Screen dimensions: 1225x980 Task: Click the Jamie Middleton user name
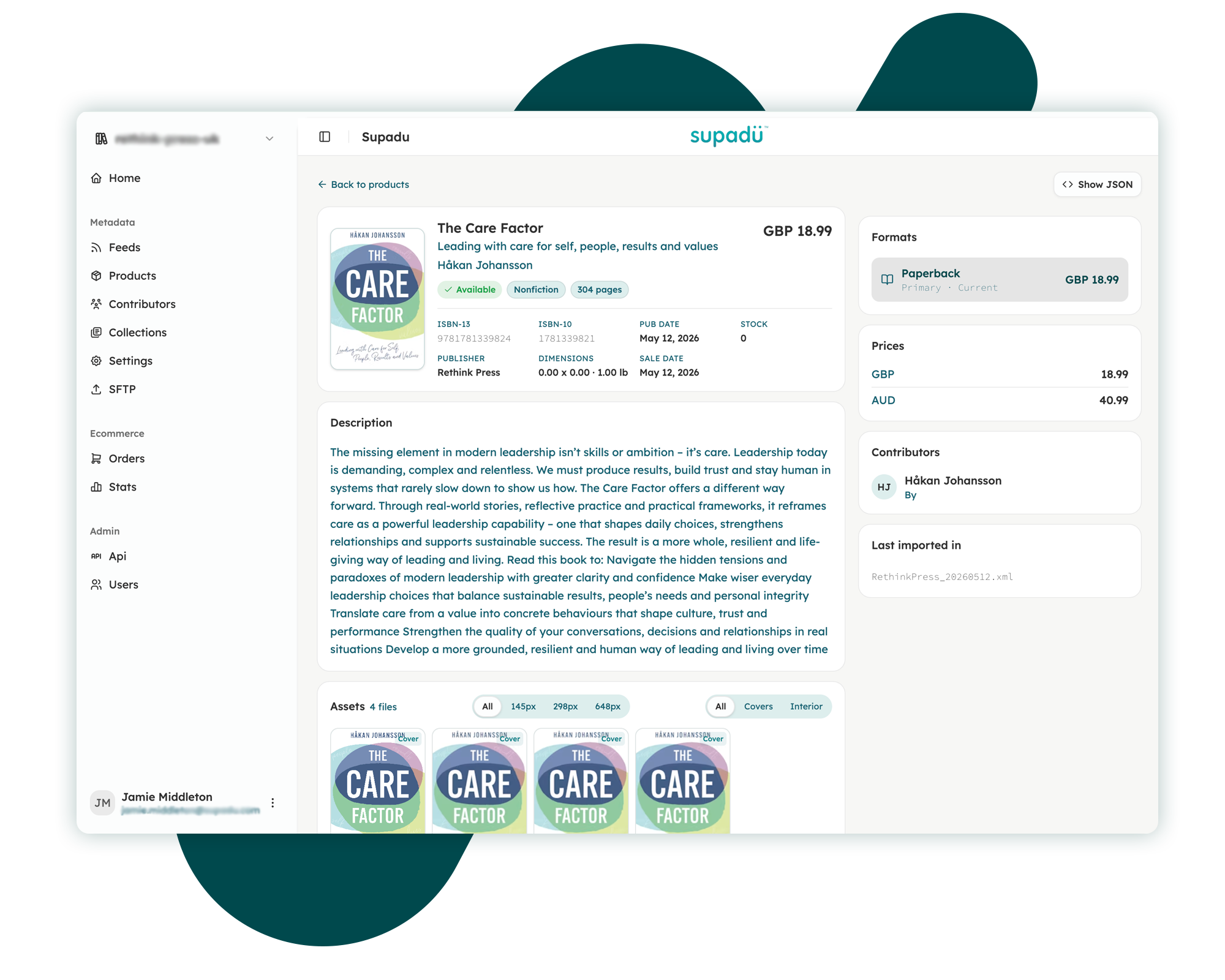(167, 797)
